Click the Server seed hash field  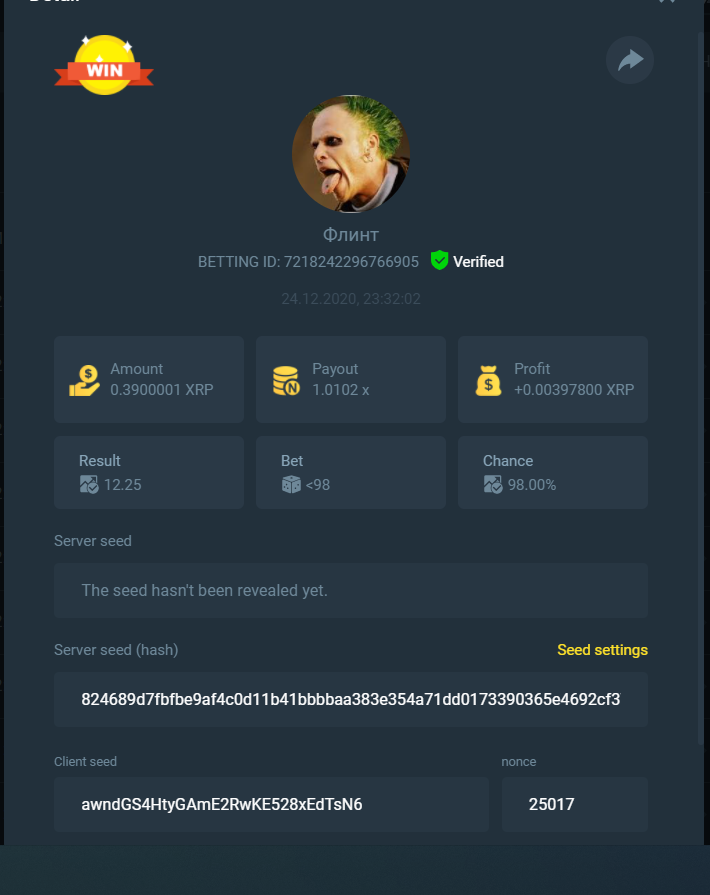pyautogui.click(x=350, y=699)
